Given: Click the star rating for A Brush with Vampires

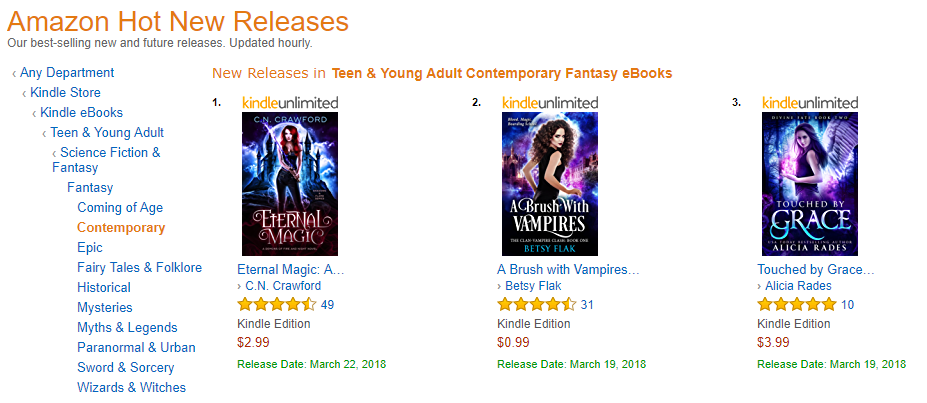Looking at the screenshot, I should tap(536, 305).
